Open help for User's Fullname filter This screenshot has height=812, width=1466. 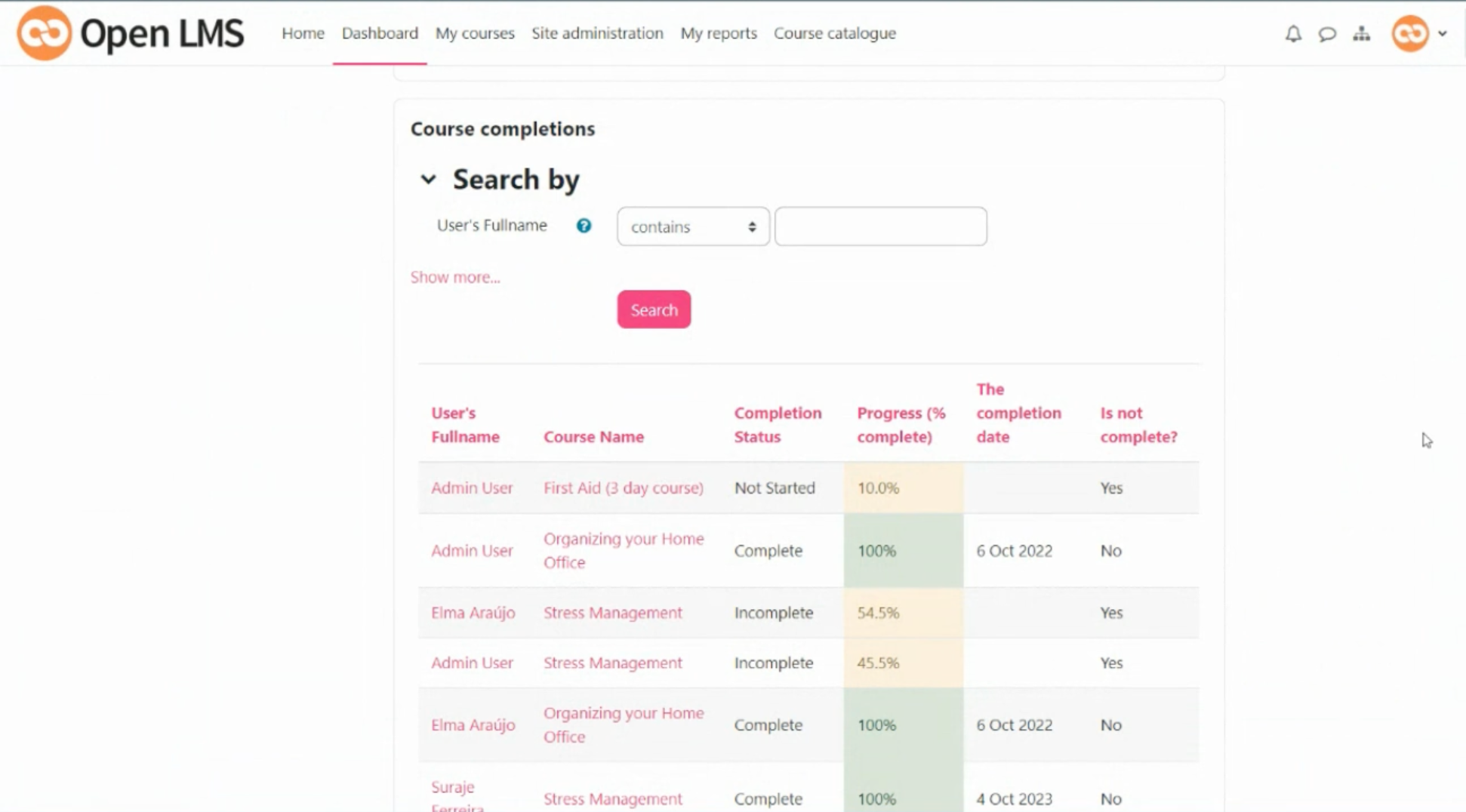(x=584, y=226)
